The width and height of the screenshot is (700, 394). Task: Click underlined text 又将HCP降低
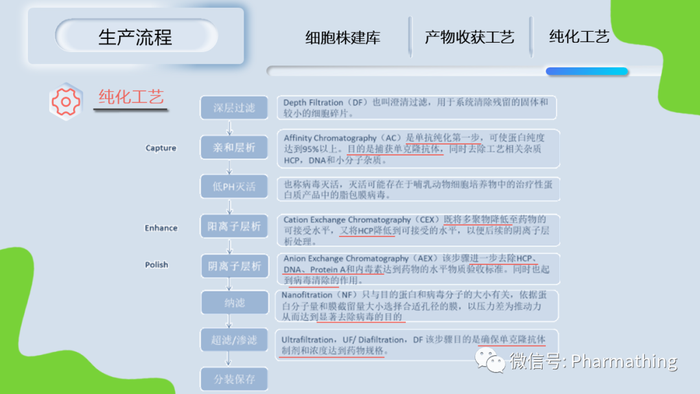[x=367, y=231]
